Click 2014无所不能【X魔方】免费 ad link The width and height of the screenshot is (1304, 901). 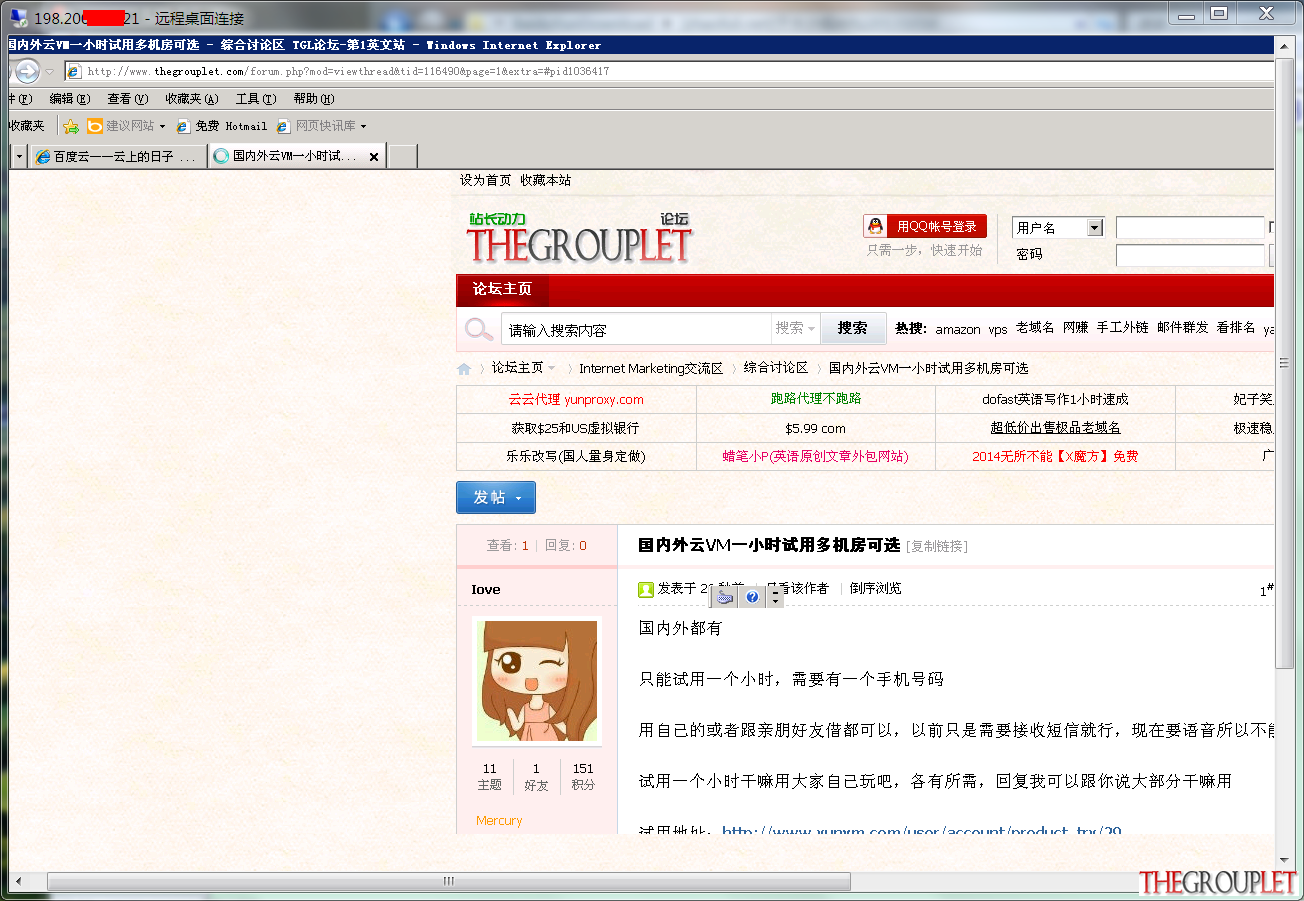tap(1055, 456)
